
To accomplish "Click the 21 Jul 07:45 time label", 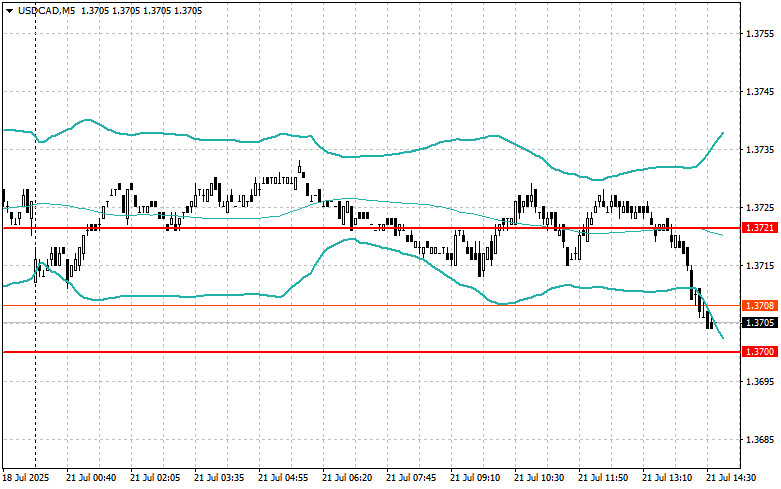I will pyautogui.click(x=411, y=478).
